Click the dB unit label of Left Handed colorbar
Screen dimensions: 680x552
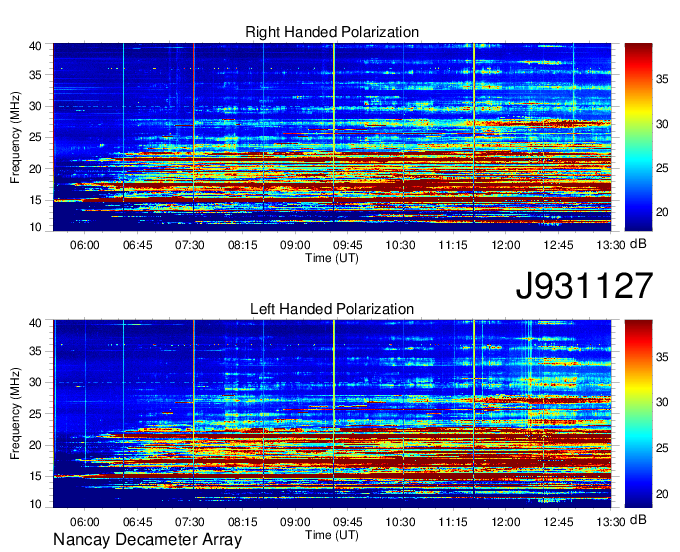tap(638, 519)
